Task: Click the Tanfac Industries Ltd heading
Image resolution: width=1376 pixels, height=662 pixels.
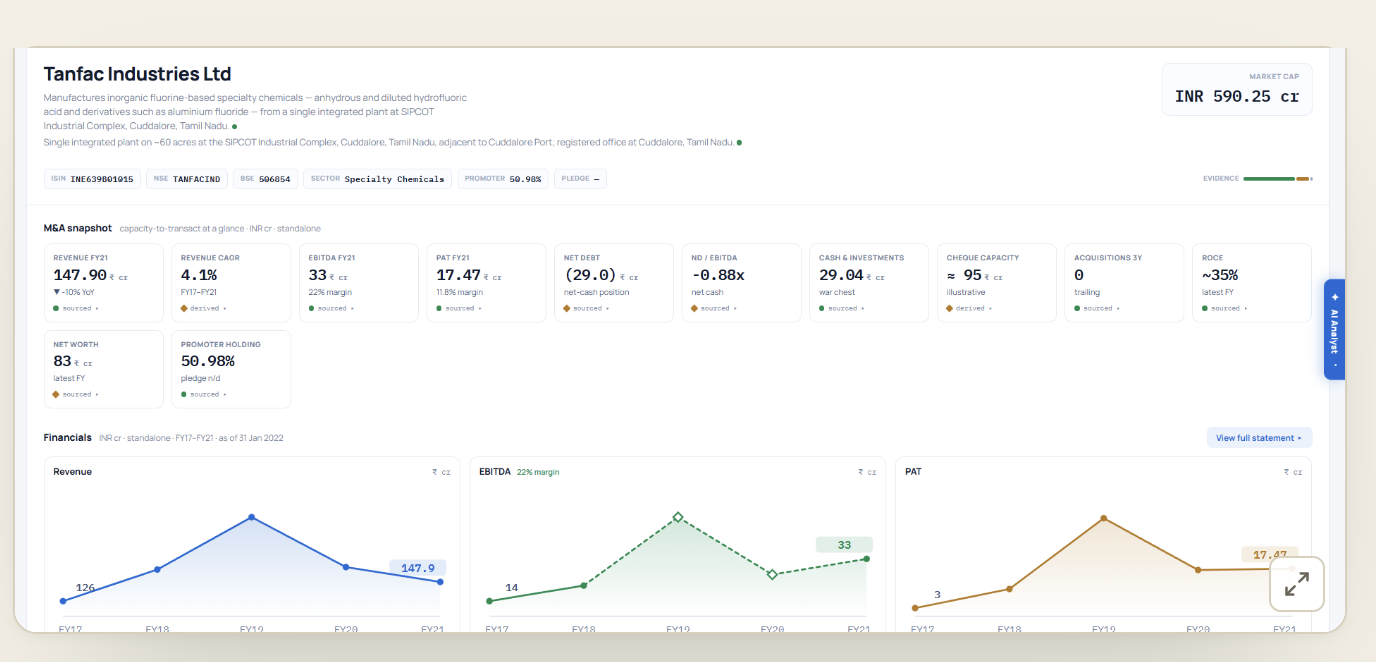Action: (137, 74)
